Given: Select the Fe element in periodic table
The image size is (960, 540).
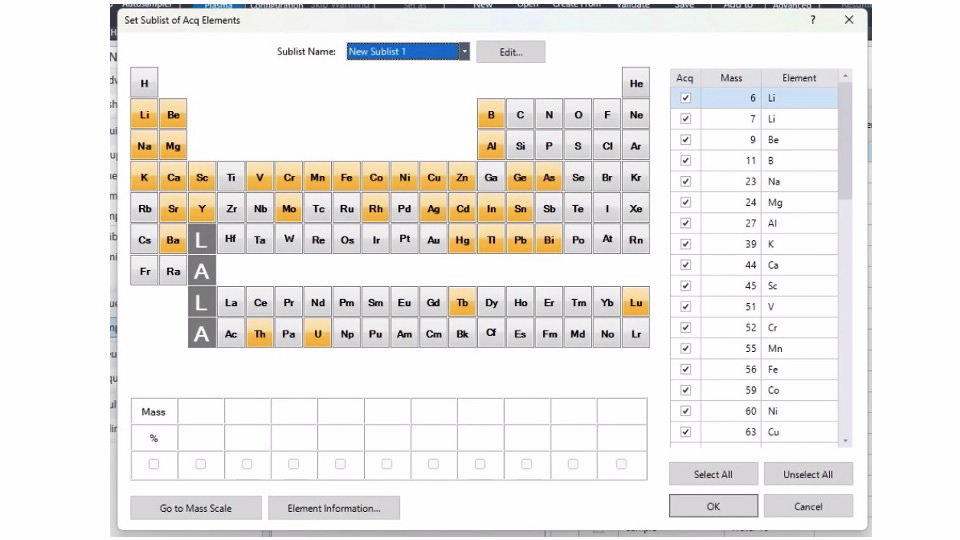Looking at the screenshot, I should [x=347, y=178].
